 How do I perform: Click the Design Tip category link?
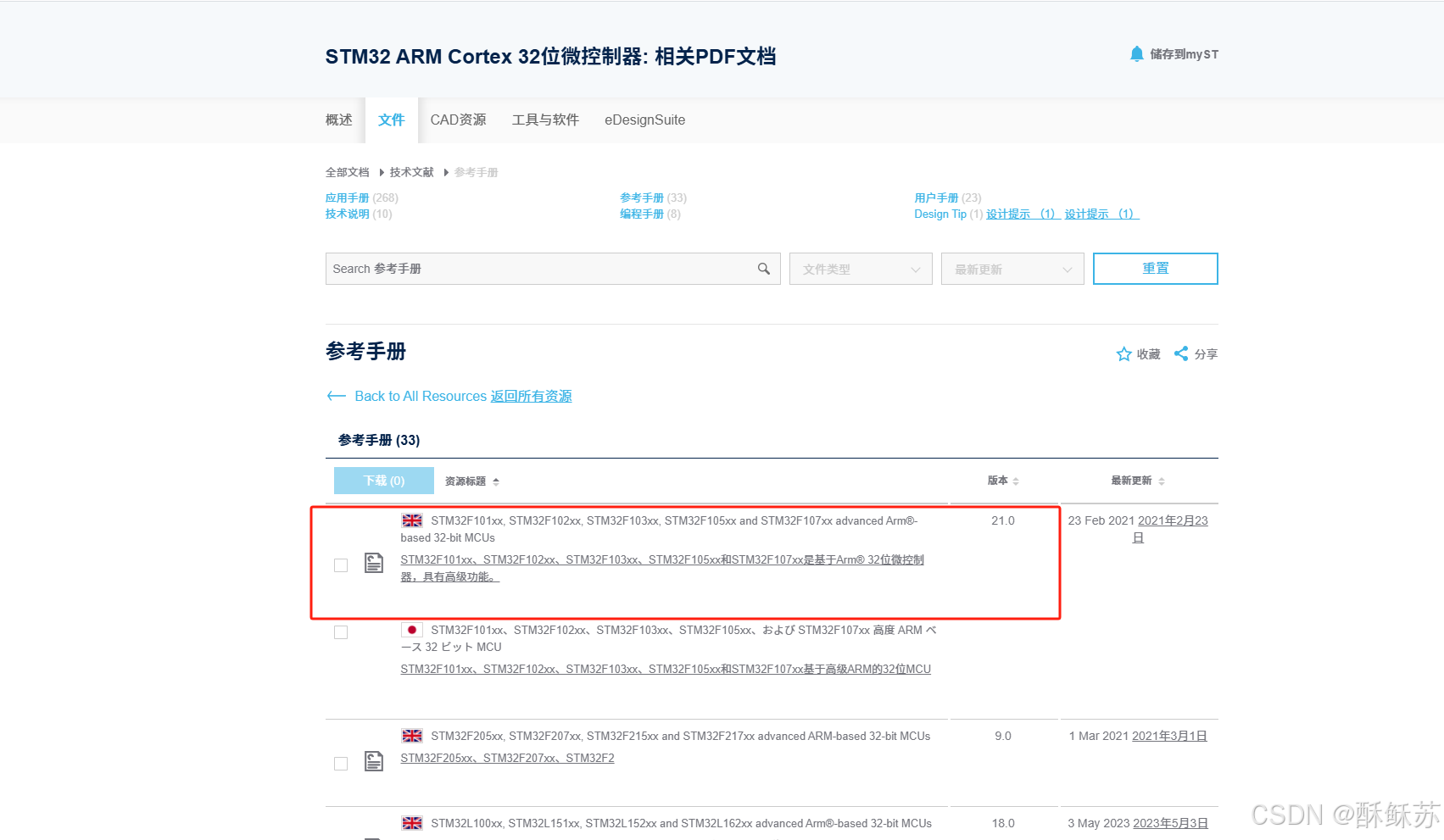click(x=940, y=214)
